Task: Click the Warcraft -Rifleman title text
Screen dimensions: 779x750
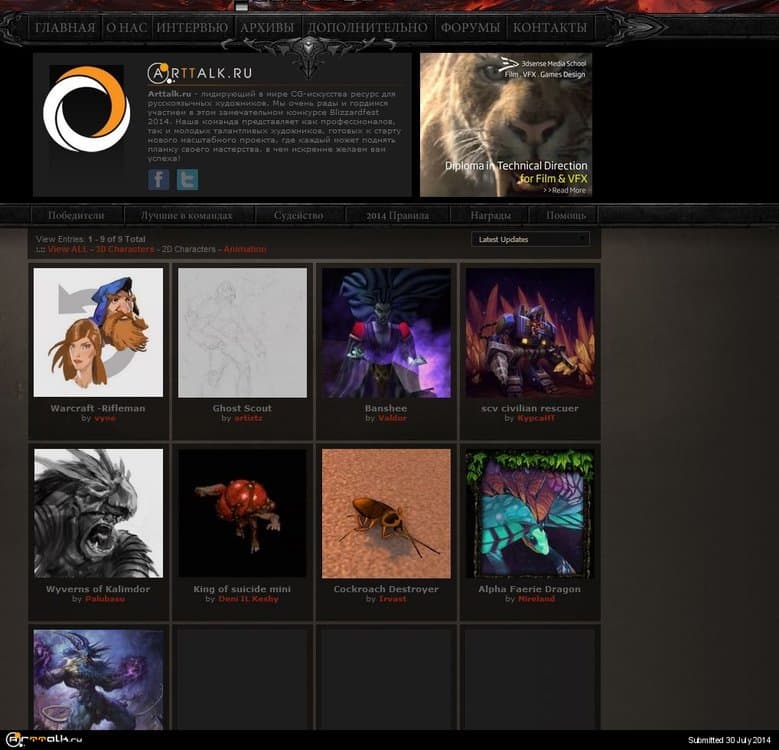Action: tap(98, 408)
